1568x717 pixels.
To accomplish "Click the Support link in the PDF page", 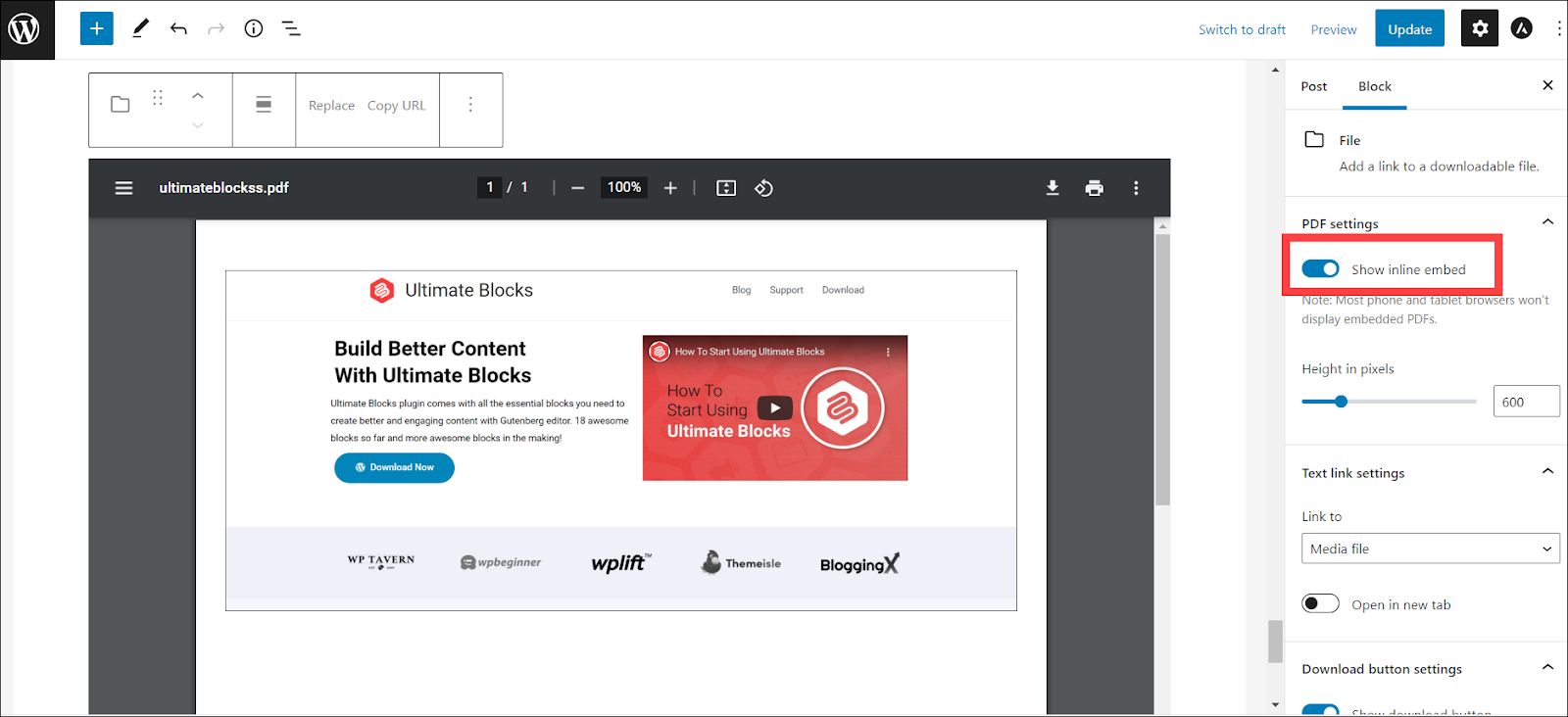I will 786,290.
